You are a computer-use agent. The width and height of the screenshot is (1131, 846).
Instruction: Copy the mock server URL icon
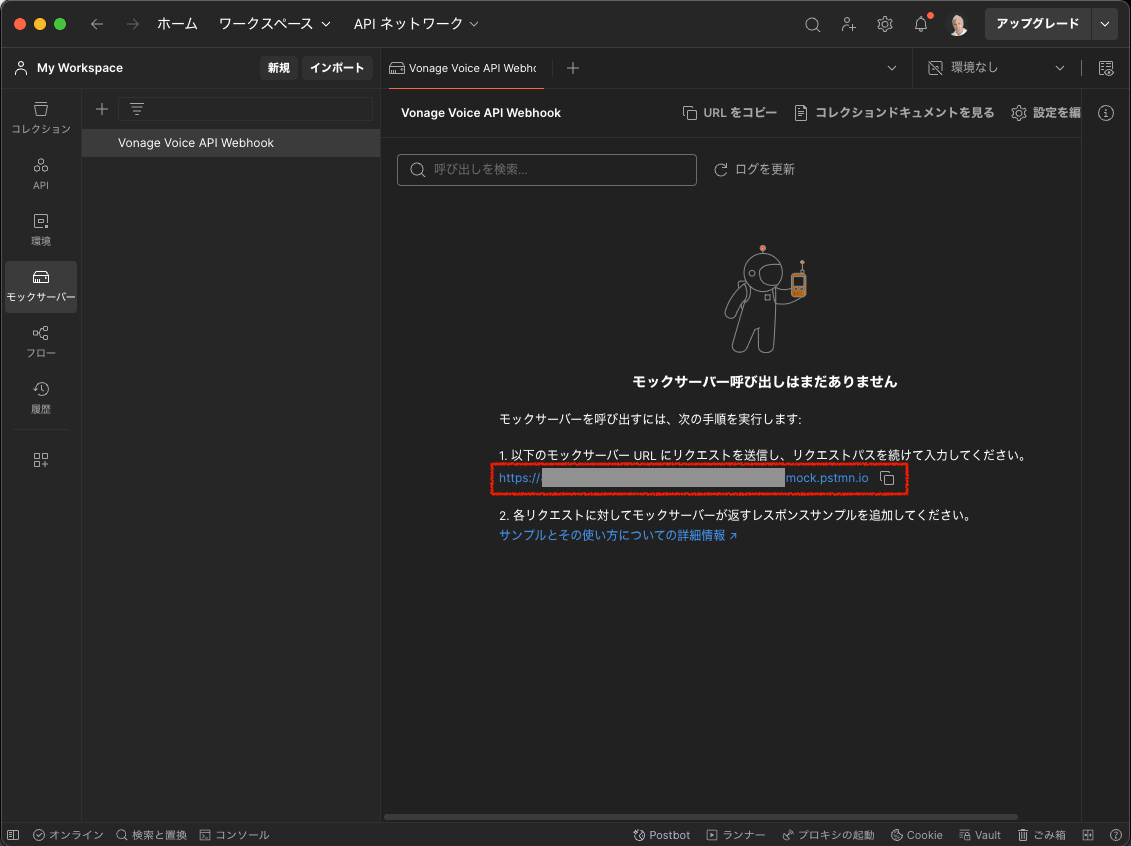point(887,478)
